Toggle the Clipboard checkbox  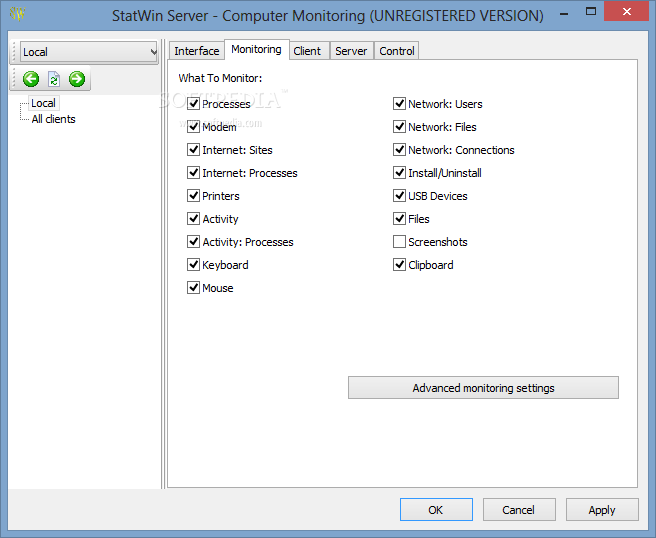point(400,265)
